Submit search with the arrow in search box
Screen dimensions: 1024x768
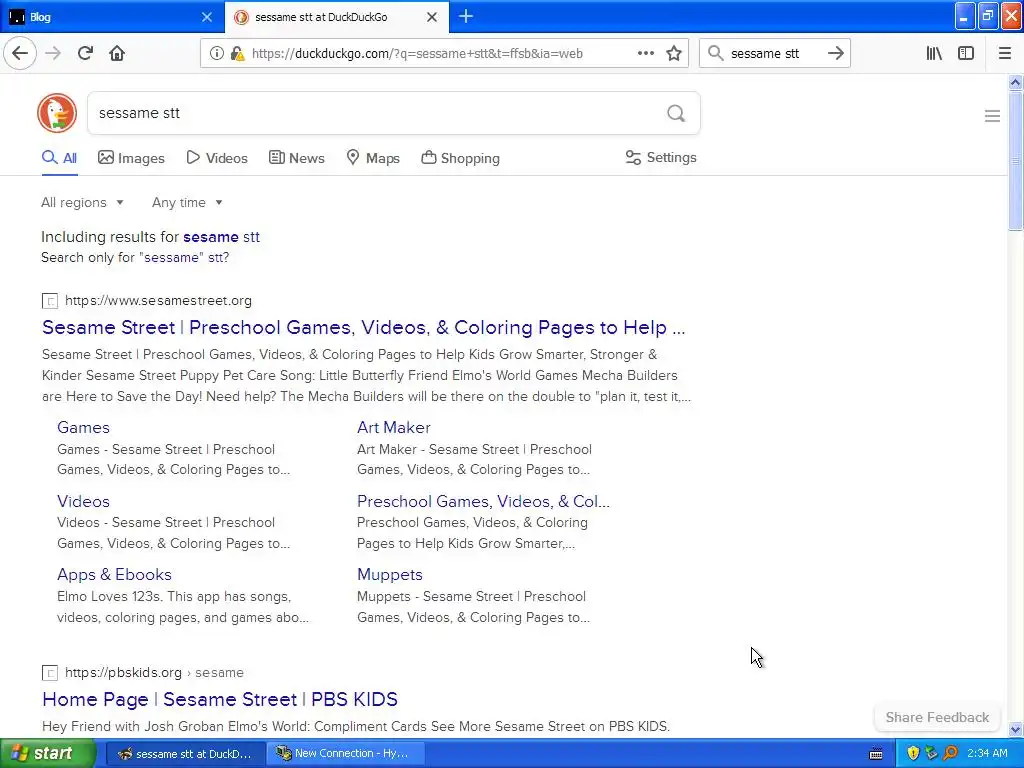[835, 54]
